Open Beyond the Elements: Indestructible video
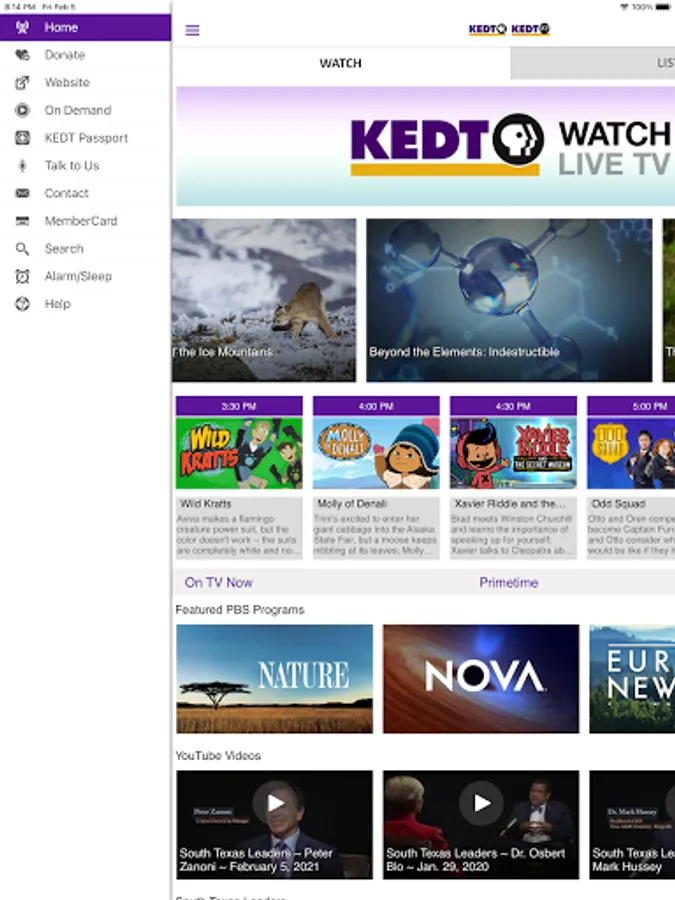The image size is (675, 900). point(509,300)
